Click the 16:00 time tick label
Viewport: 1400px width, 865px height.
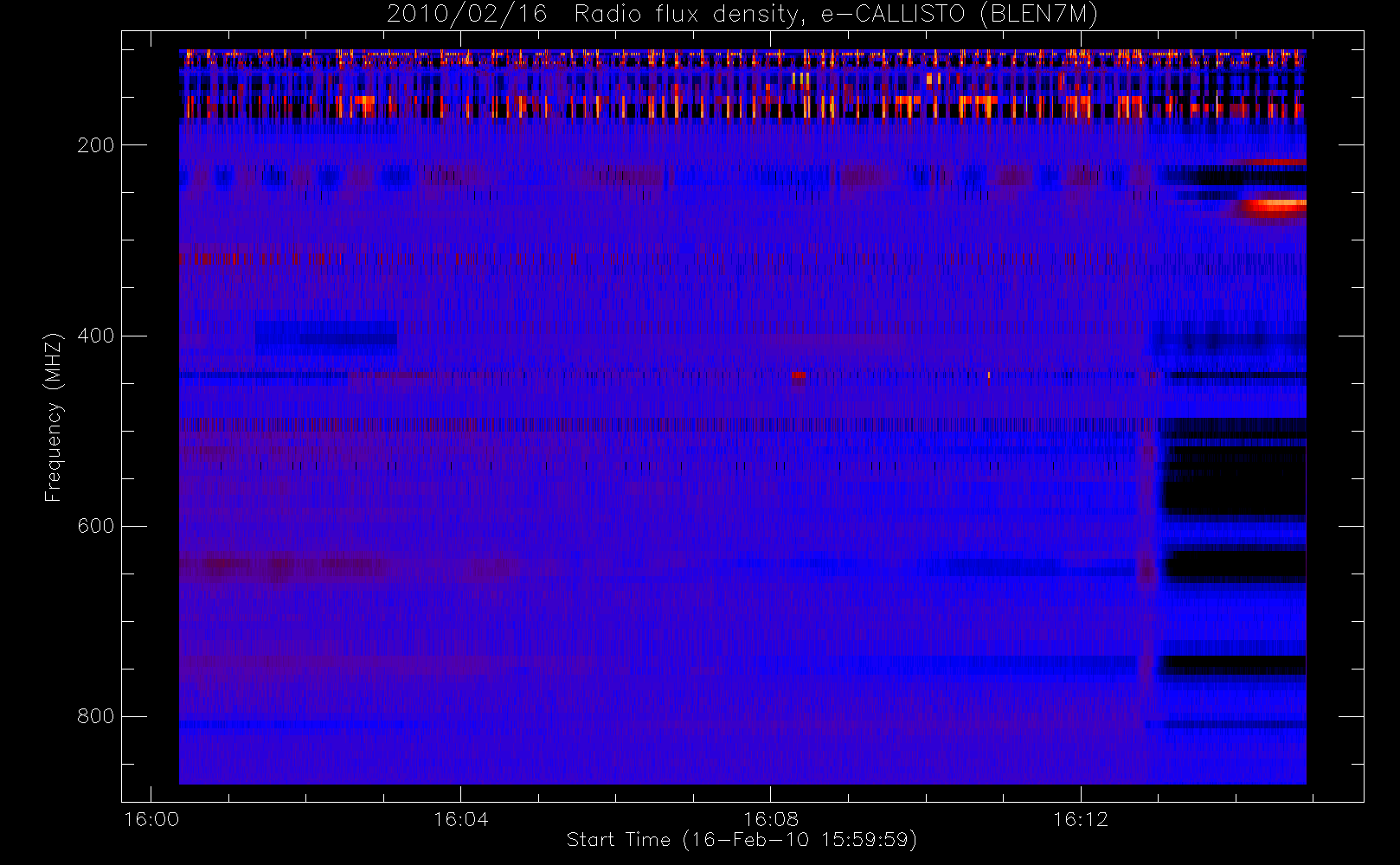[151, 819]
